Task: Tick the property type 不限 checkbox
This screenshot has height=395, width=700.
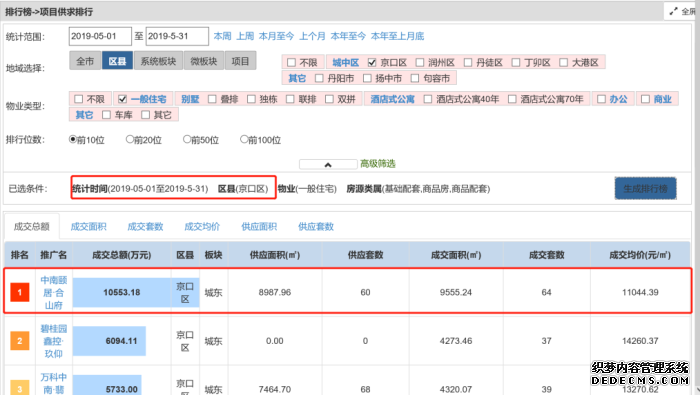Action: click(x=79, y=99)
